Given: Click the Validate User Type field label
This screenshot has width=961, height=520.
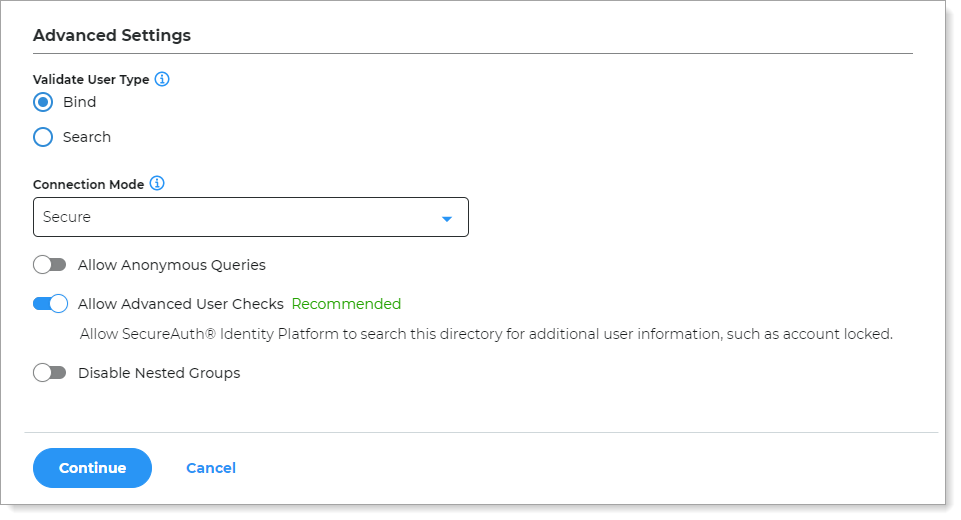Looking at the screenshot, I should (x=91, y=79).
